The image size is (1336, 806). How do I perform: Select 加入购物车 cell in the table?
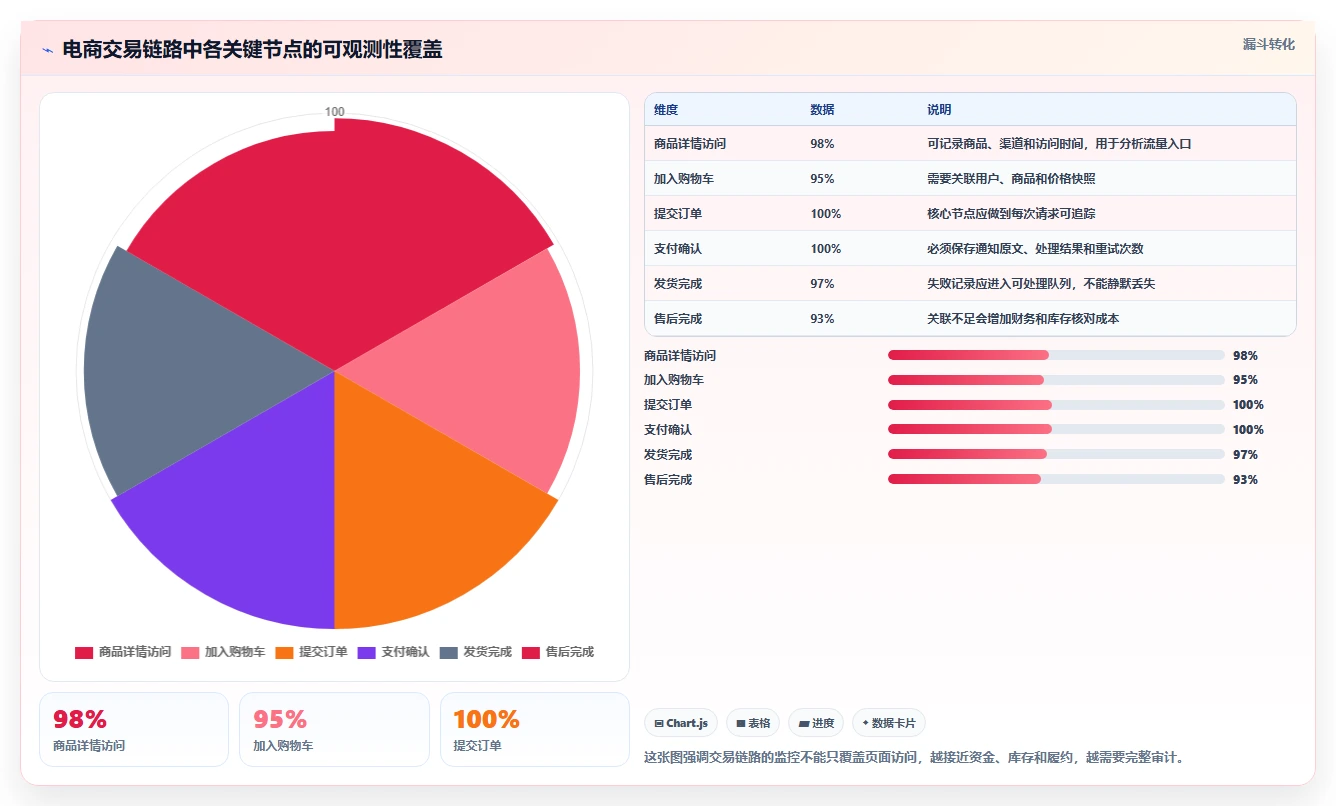(x=684, y=179)
